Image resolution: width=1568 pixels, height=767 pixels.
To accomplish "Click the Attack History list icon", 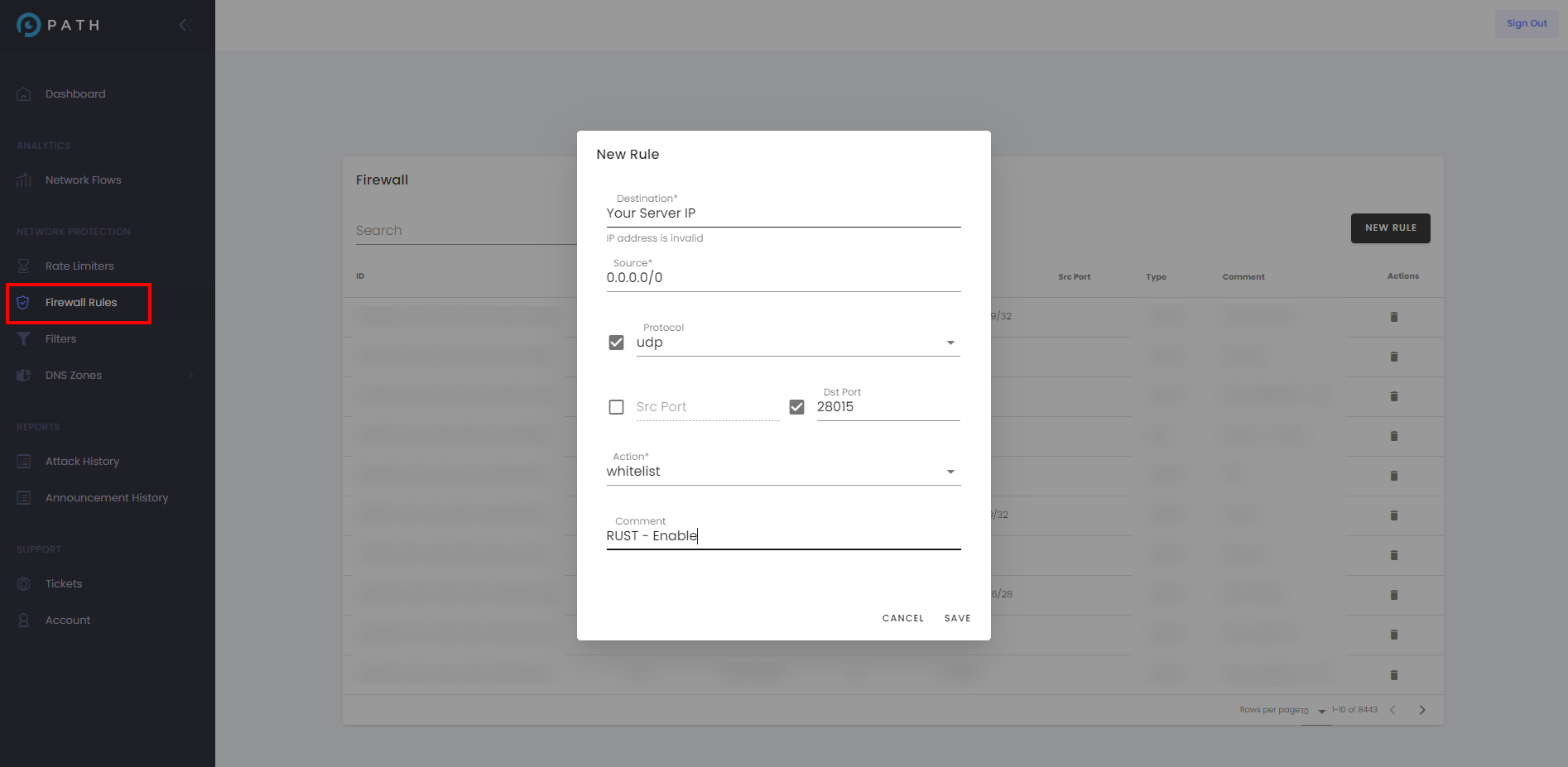I will pyautogui.click(x=24, y=462).
